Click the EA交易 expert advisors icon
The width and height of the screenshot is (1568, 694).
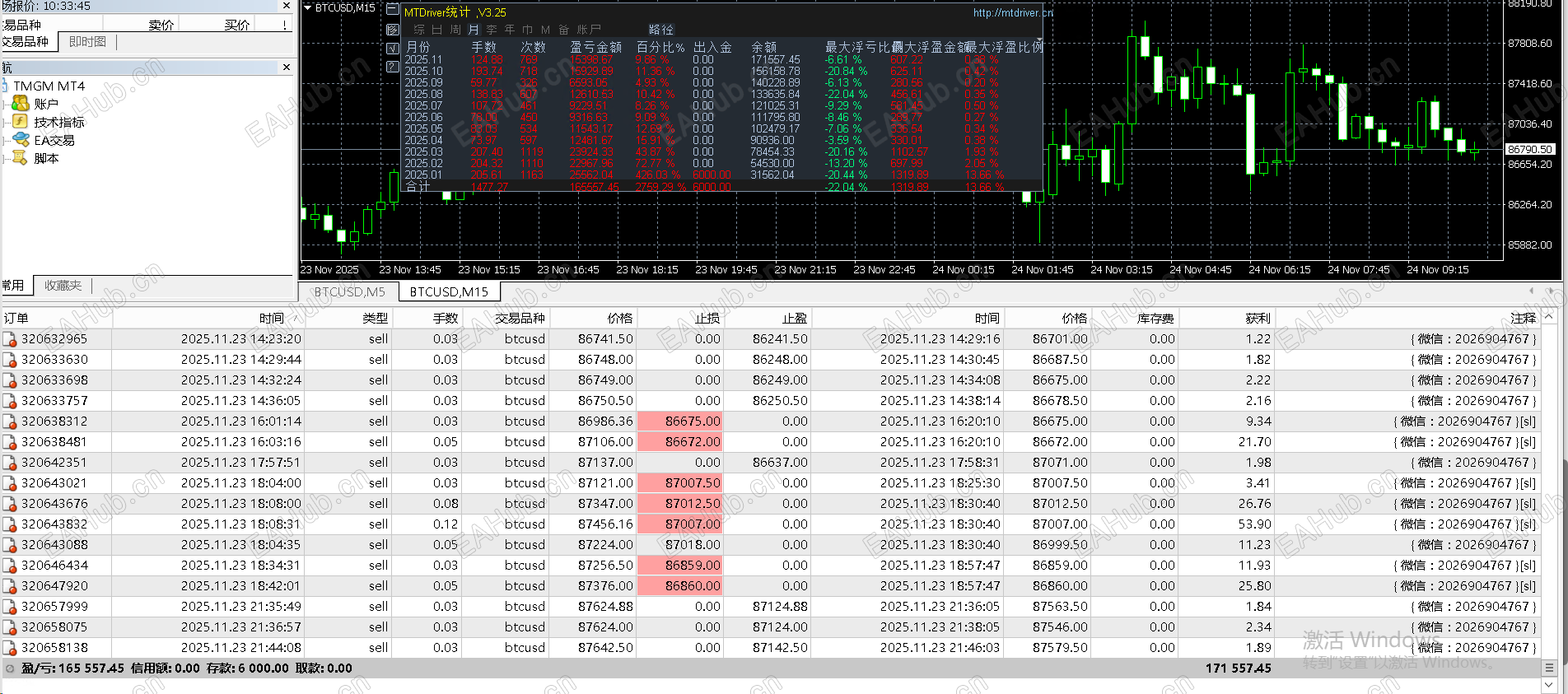pyautogui.click(x=21, y=140)
